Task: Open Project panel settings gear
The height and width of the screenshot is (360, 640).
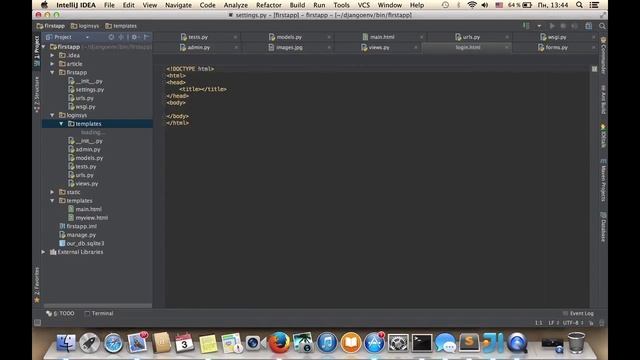Action: click(x=134, y=37)
